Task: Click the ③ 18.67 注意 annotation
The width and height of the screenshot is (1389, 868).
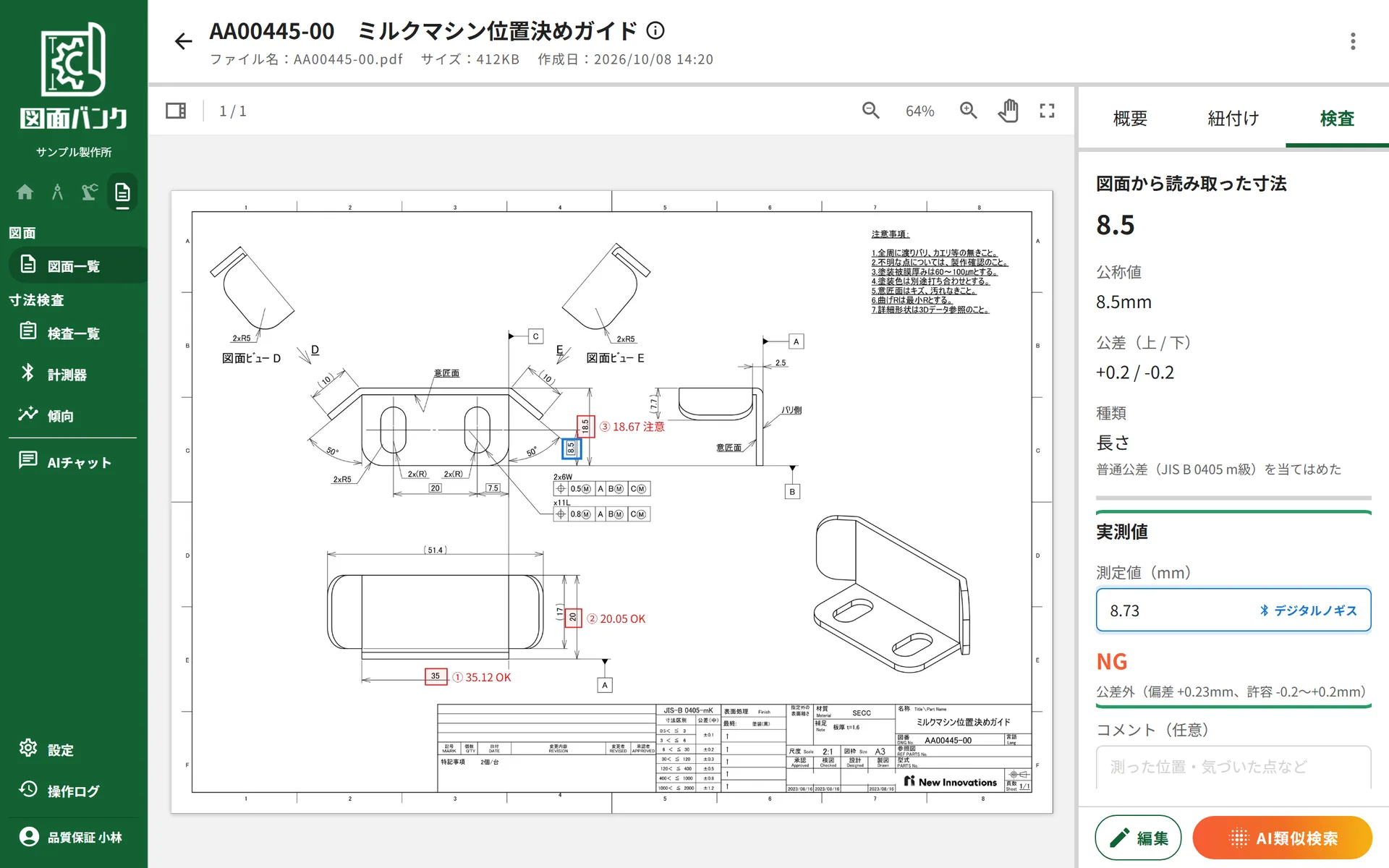Action: (x=632, y=427)
